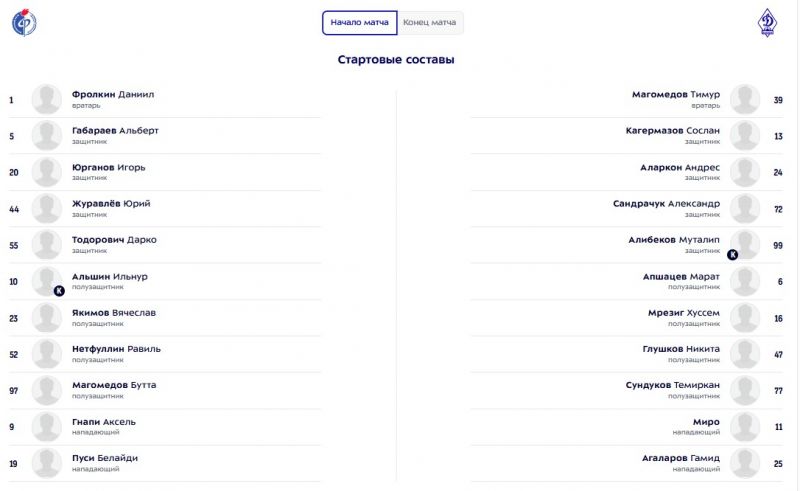Switch to the Начало матча tab
The height and width of the screenshot is (491, 800).
359,22
